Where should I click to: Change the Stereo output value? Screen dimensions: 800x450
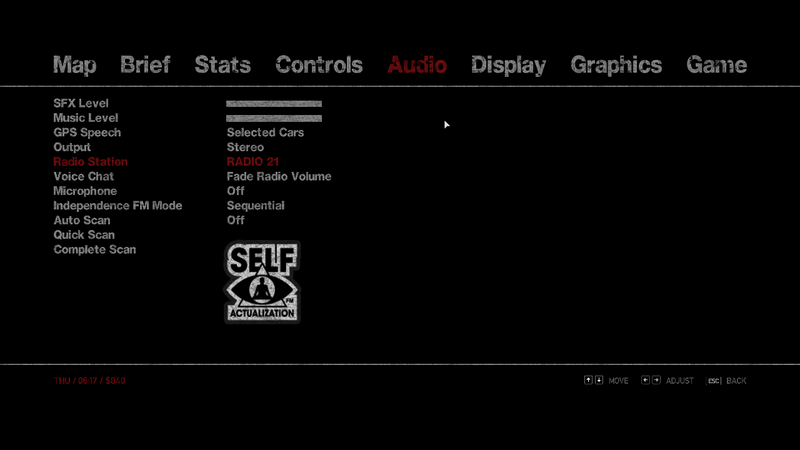pos(245,147)
